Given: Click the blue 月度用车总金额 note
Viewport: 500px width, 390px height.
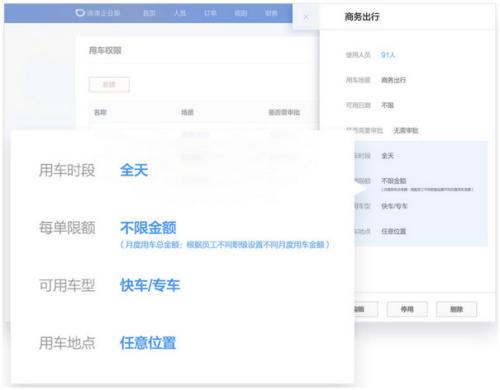Looking at the screenshot, I should [x=225, y=245].
